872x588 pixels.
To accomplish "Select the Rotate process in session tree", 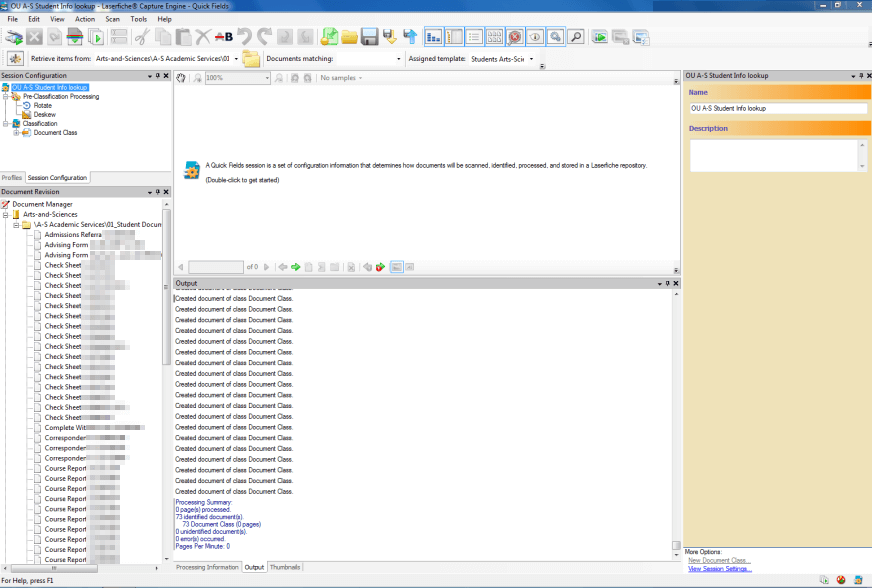I will coord(42,106).
